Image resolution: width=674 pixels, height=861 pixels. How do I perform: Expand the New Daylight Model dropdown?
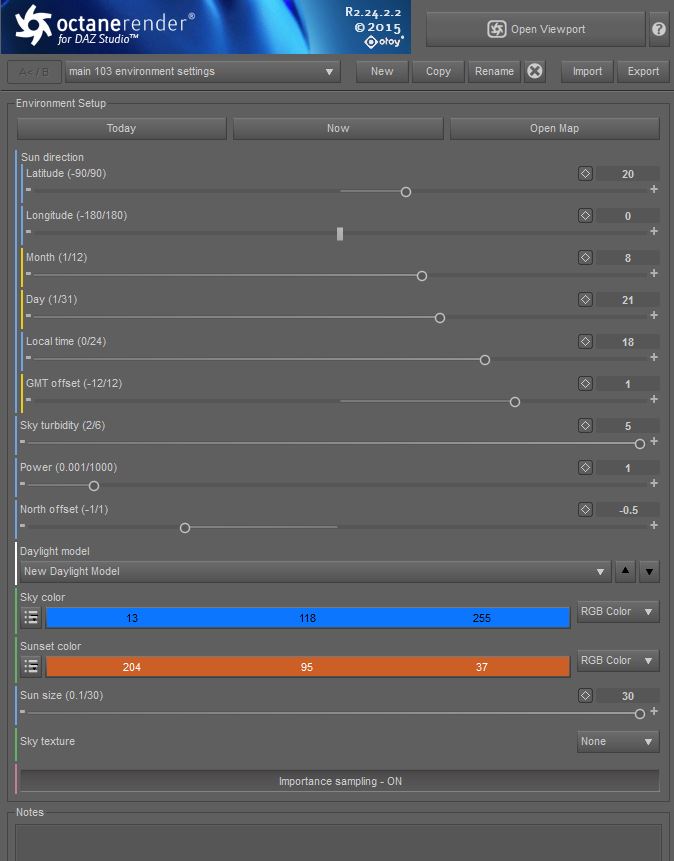point(313,572)
